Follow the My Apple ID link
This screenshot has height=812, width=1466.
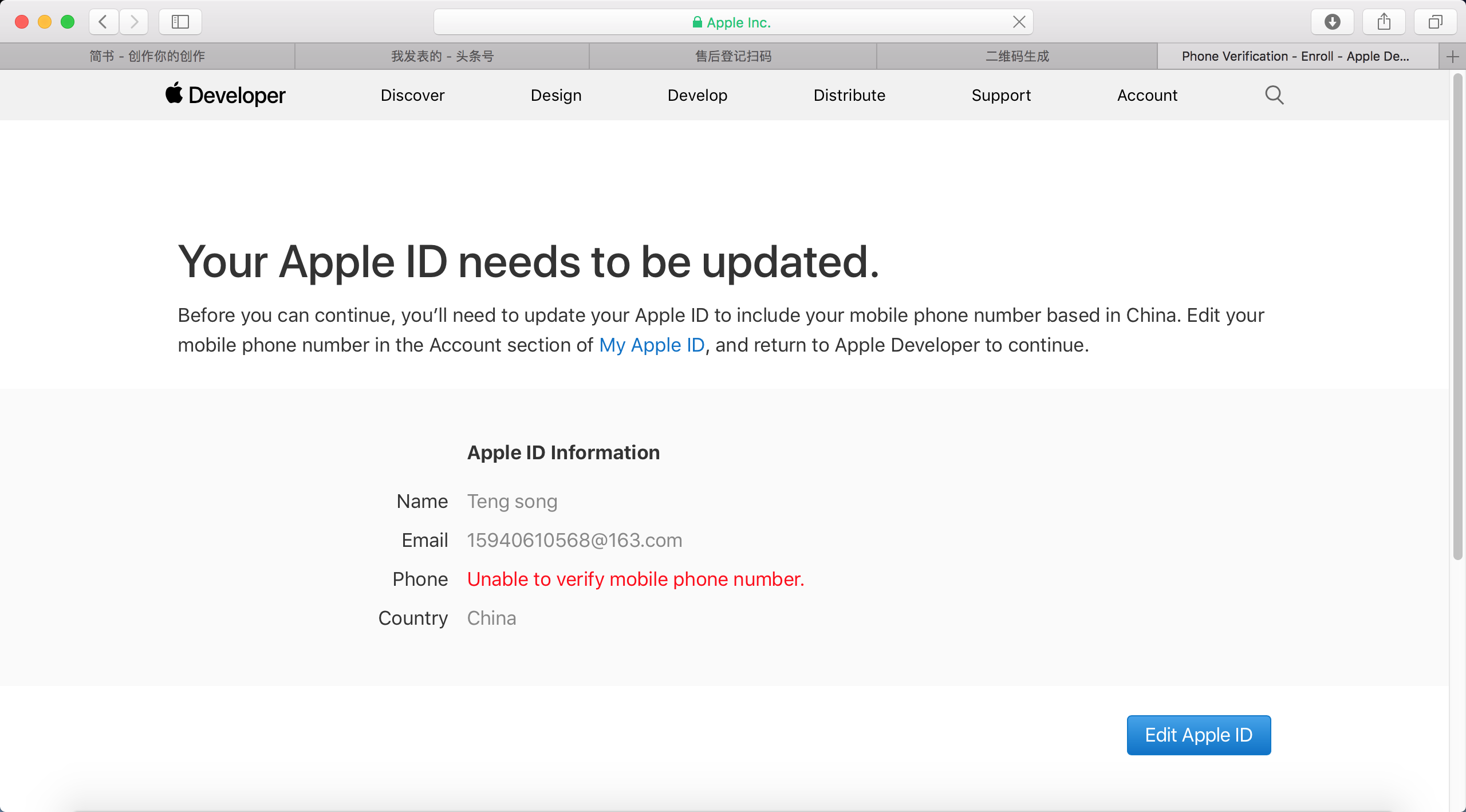pos(652,345)
